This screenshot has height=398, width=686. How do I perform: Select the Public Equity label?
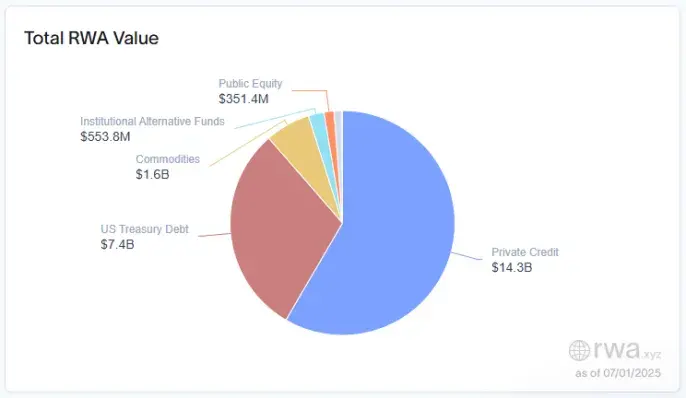250,83
